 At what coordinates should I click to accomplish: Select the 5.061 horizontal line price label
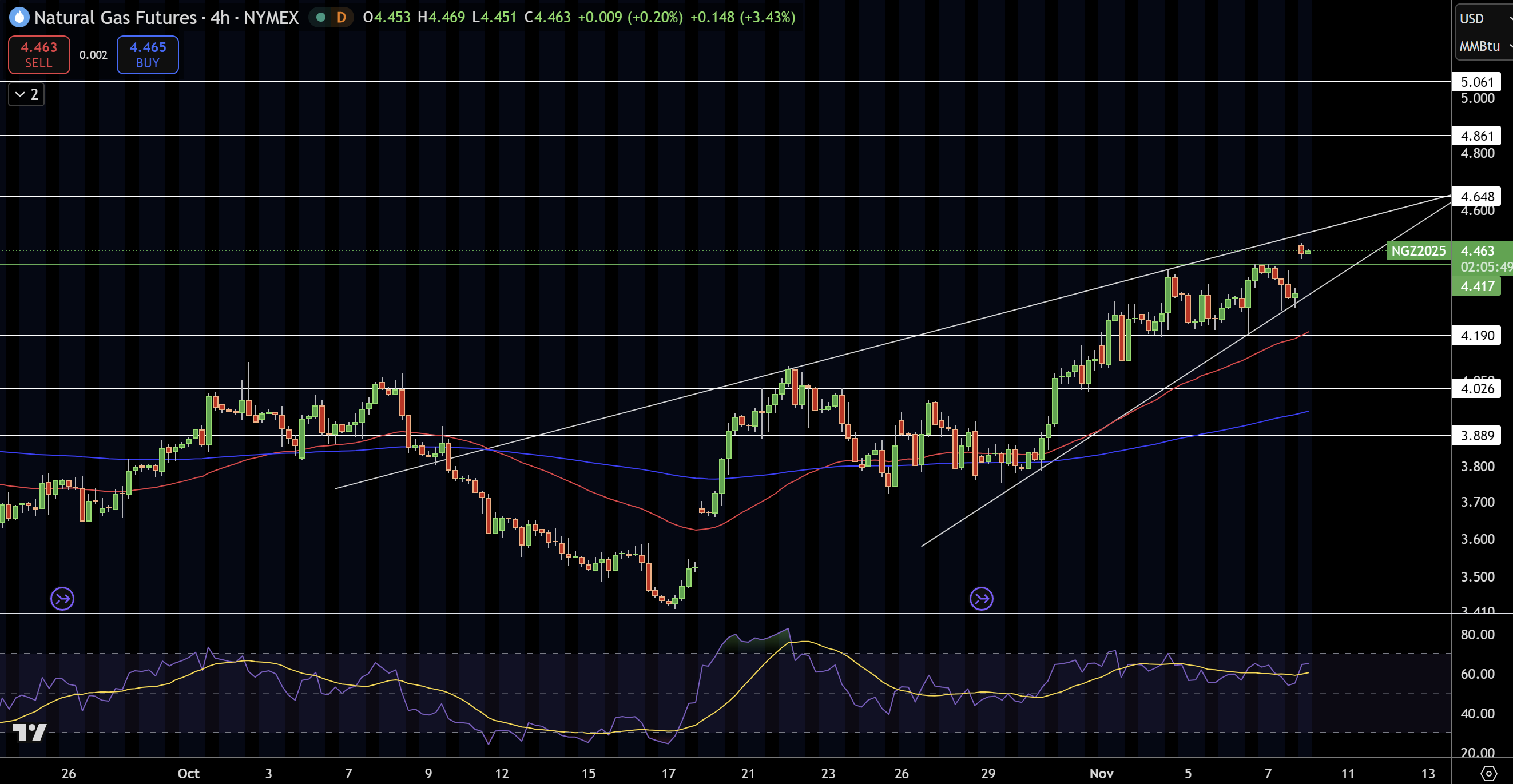click(x=1476, y=82)
